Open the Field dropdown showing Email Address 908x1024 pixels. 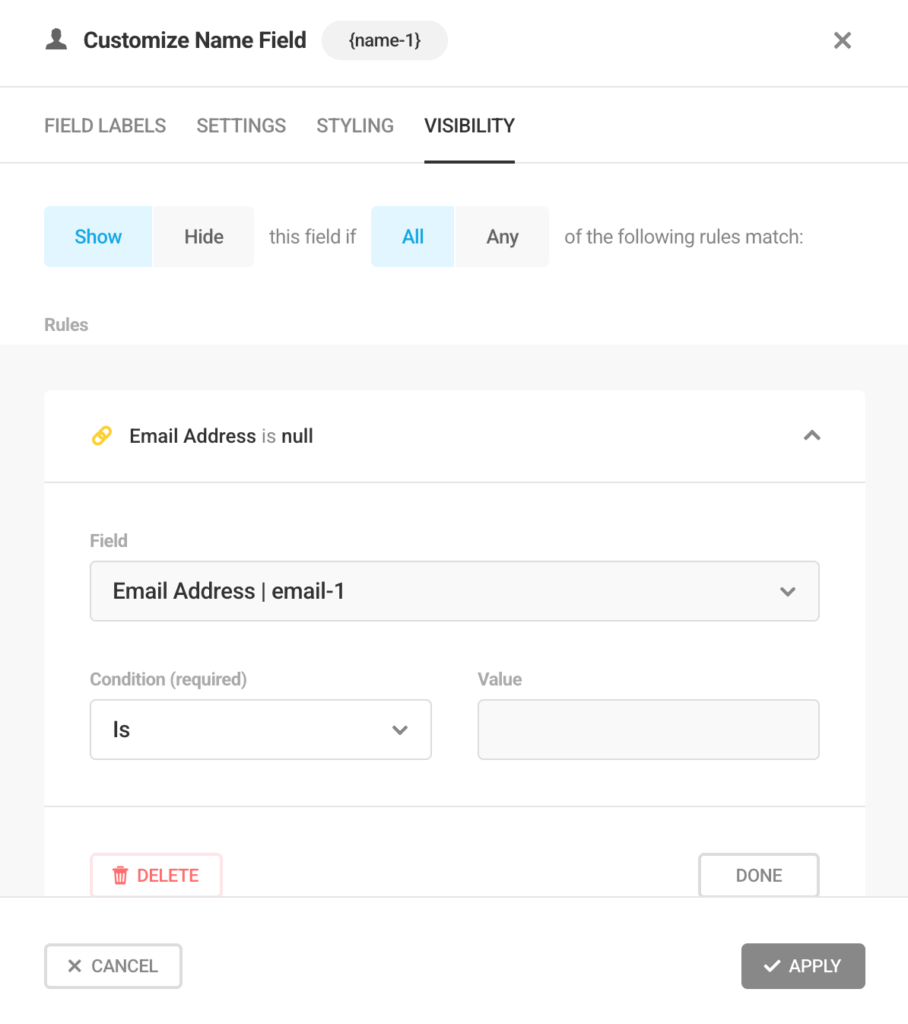(454, 591)
